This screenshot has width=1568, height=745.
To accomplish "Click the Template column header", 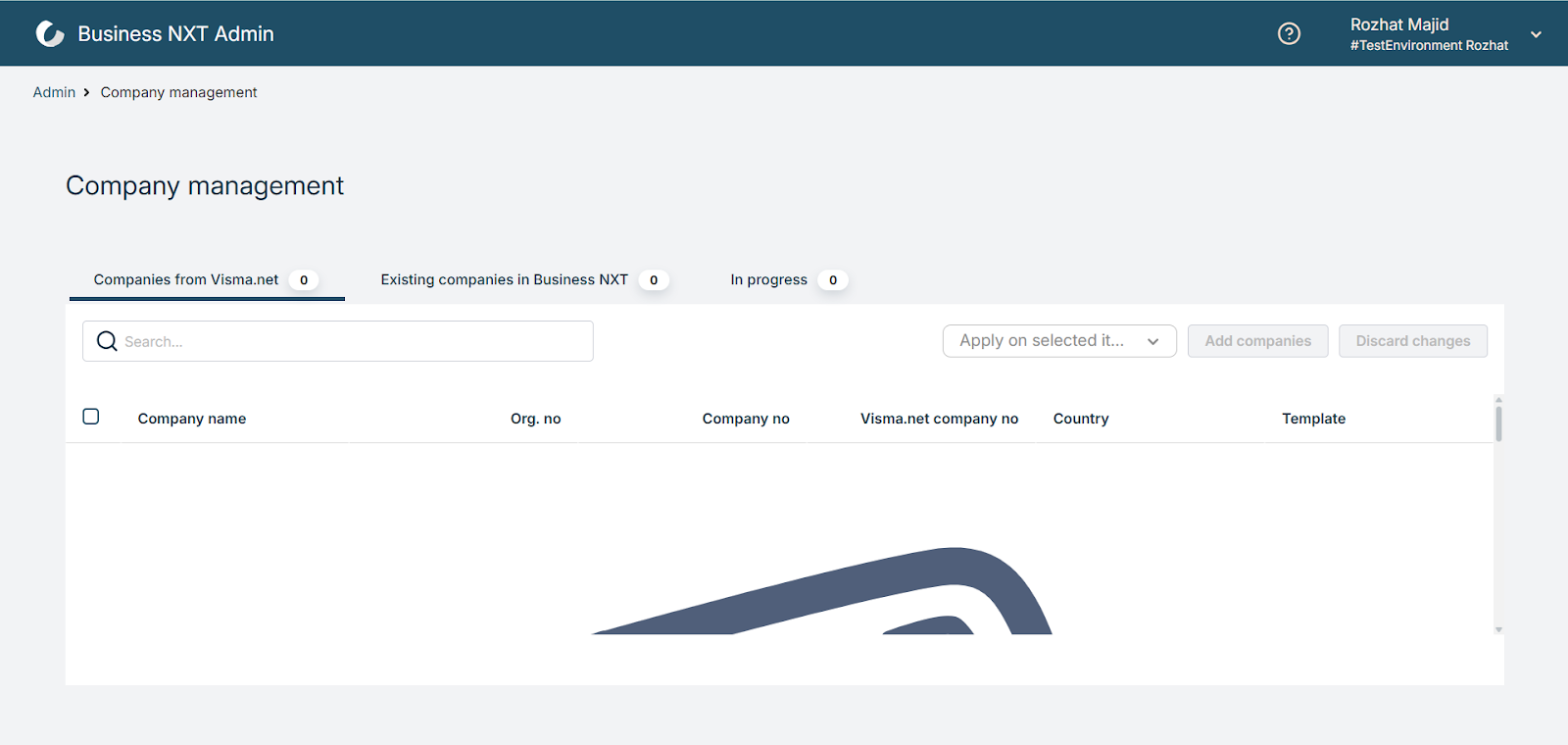I will [1314, 419].
